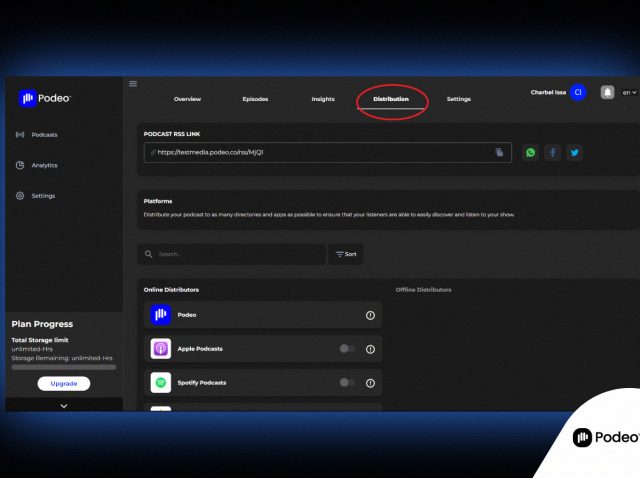This screenshot has width=640, height=478.
Task: Click the search magnifier icon
Action: pyautogui.click(x=149, y=254)
